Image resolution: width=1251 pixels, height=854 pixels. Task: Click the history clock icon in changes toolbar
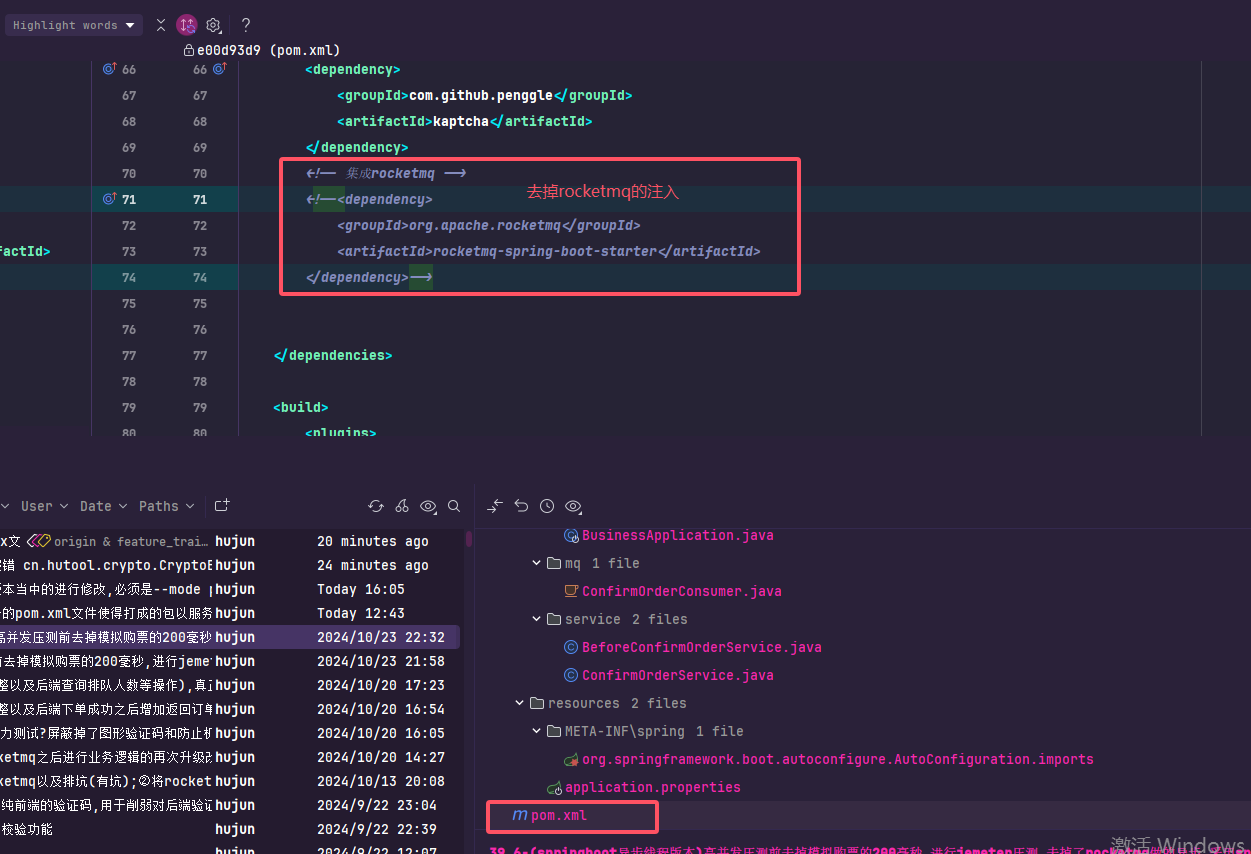point(547,506)
